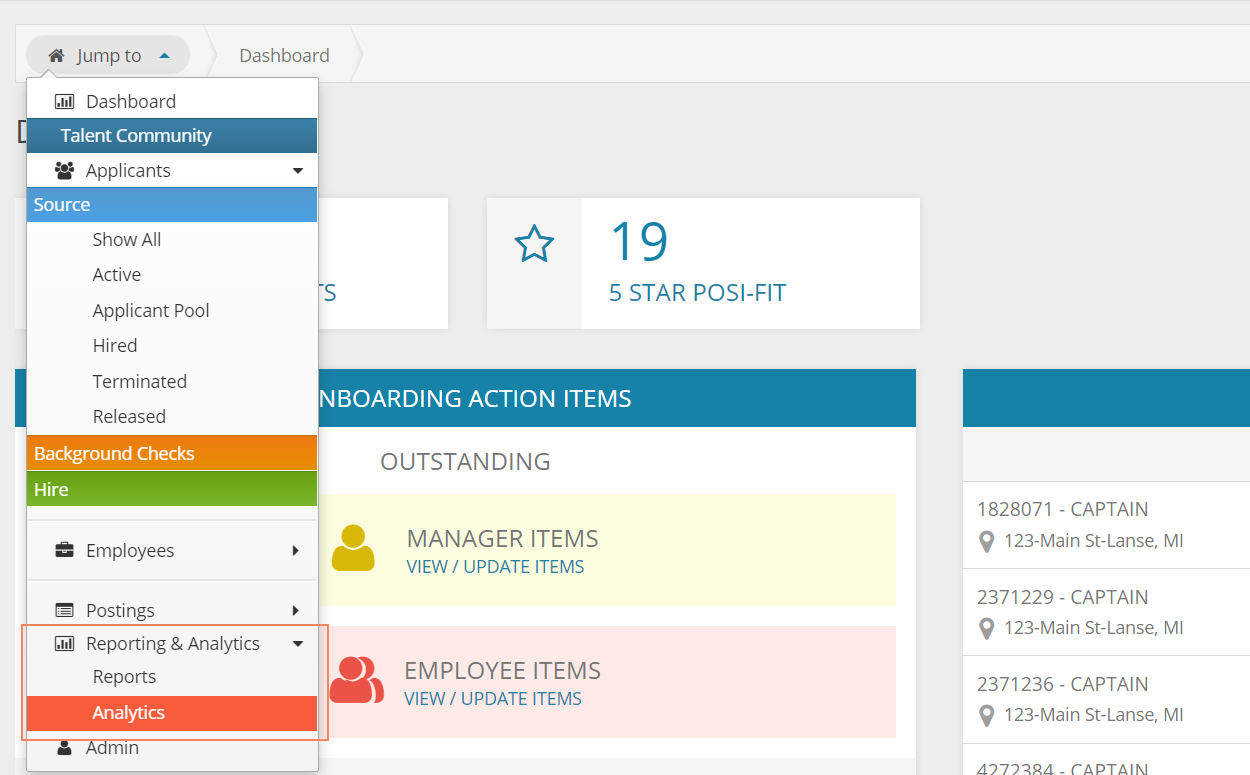
Task: Expand the Employees submenu arrow
Action: [295, 550]
